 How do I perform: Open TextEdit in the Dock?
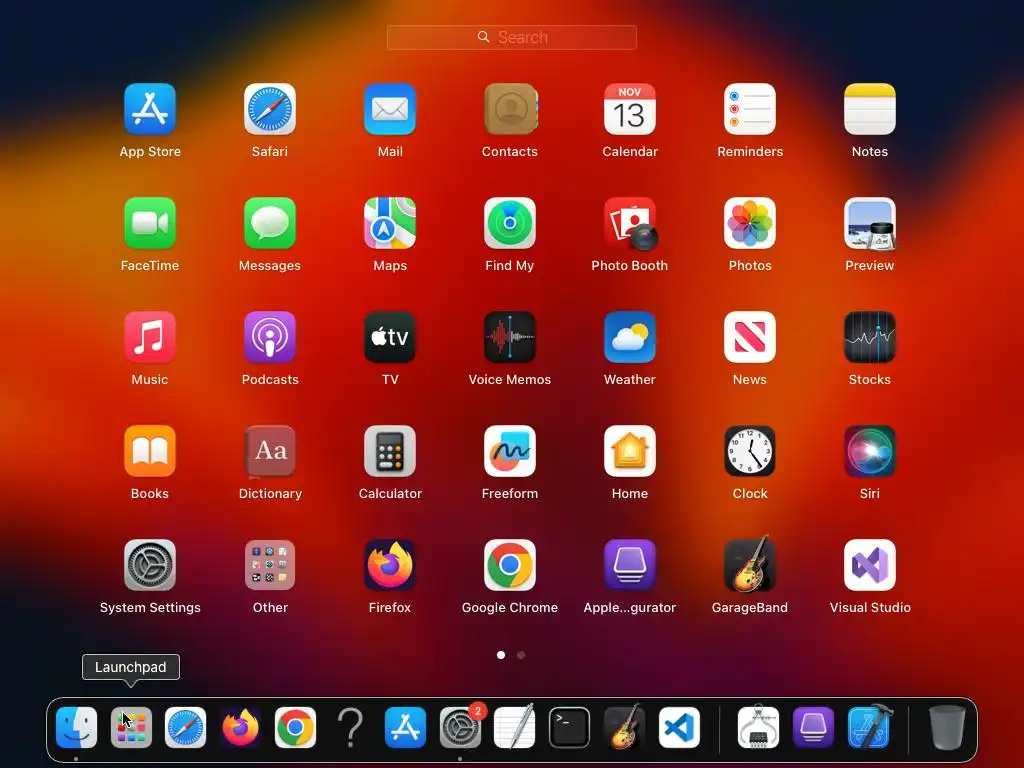point(515,728)
